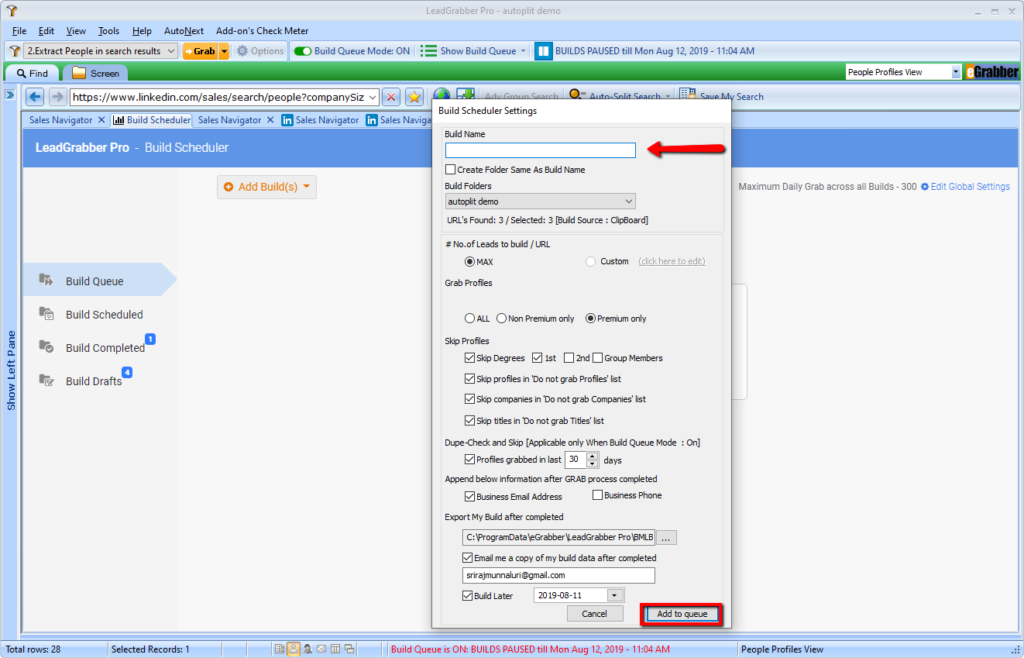Check the Business Phone checkbox

pyautogui.click(x=597, y=495)
